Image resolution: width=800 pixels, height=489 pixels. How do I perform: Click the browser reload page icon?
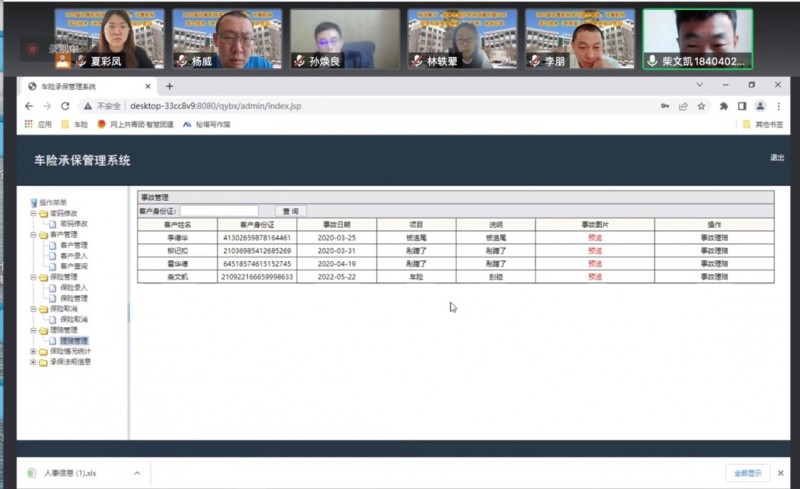[65, 106]
